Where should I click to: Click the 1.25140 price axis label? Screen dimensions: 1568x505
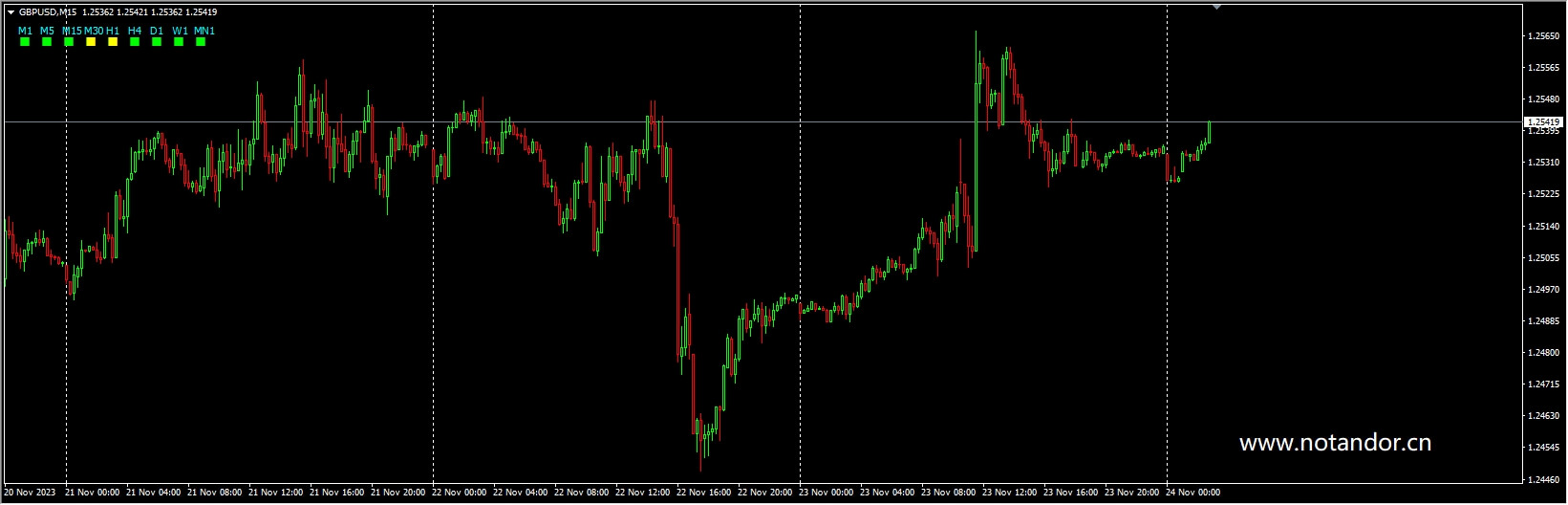[x=1544, y=227]
